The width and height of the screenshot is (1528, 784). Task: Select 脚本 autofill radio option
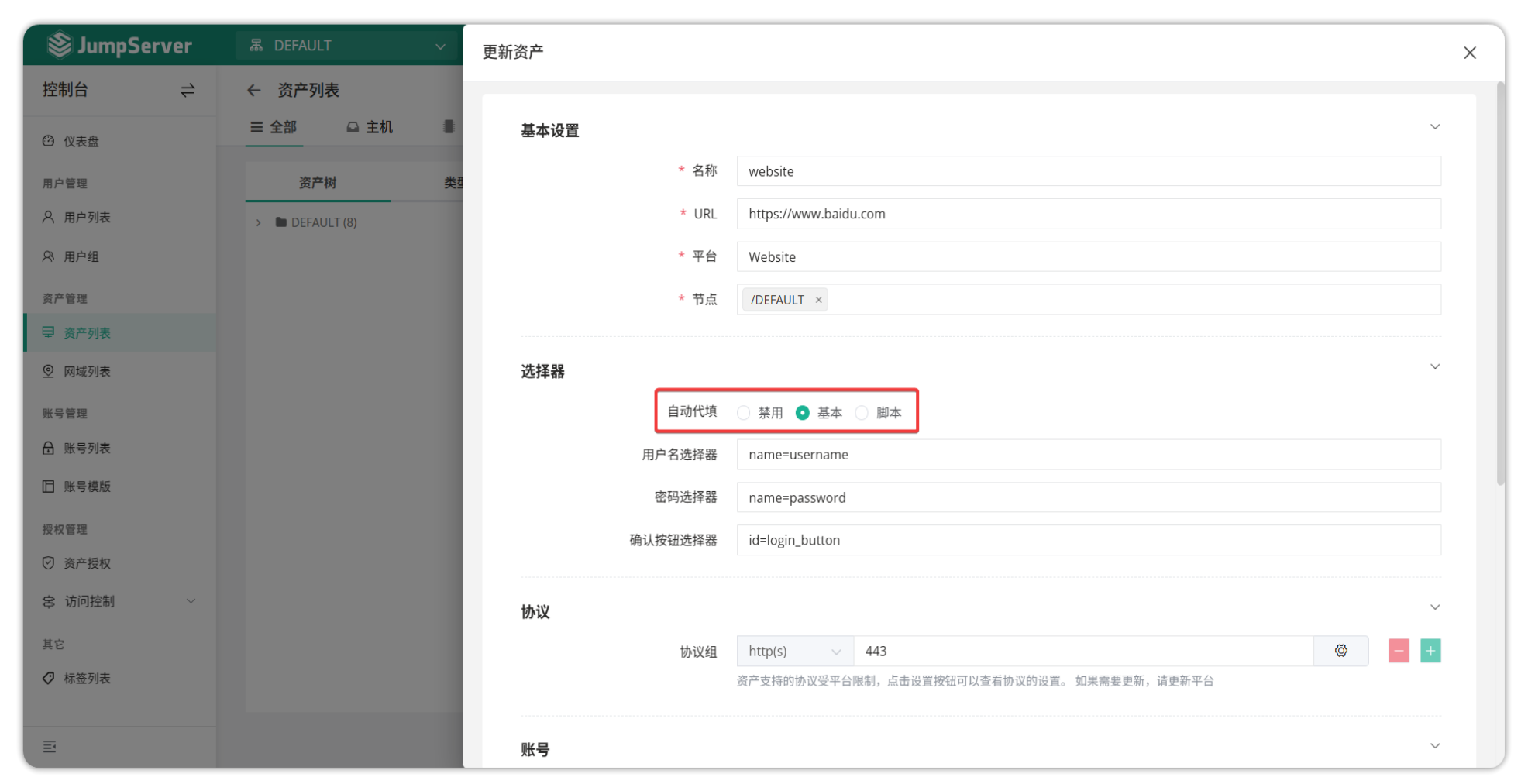862,413
